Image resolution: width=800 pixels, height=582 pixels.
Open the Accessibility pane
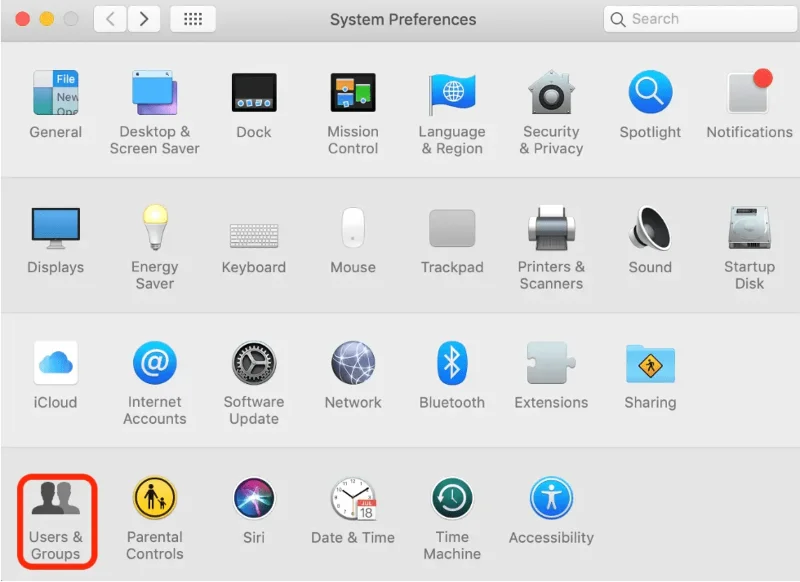pos(551,499)
